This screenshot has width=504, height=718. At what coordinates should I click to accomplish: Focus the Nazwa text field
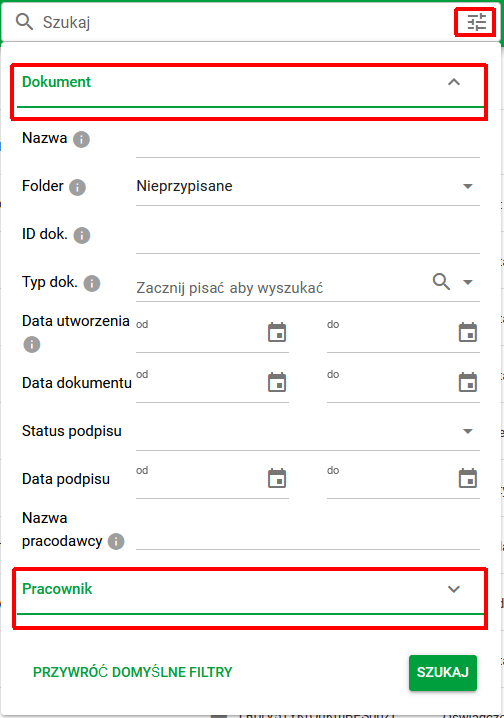[x=308, y=143]
